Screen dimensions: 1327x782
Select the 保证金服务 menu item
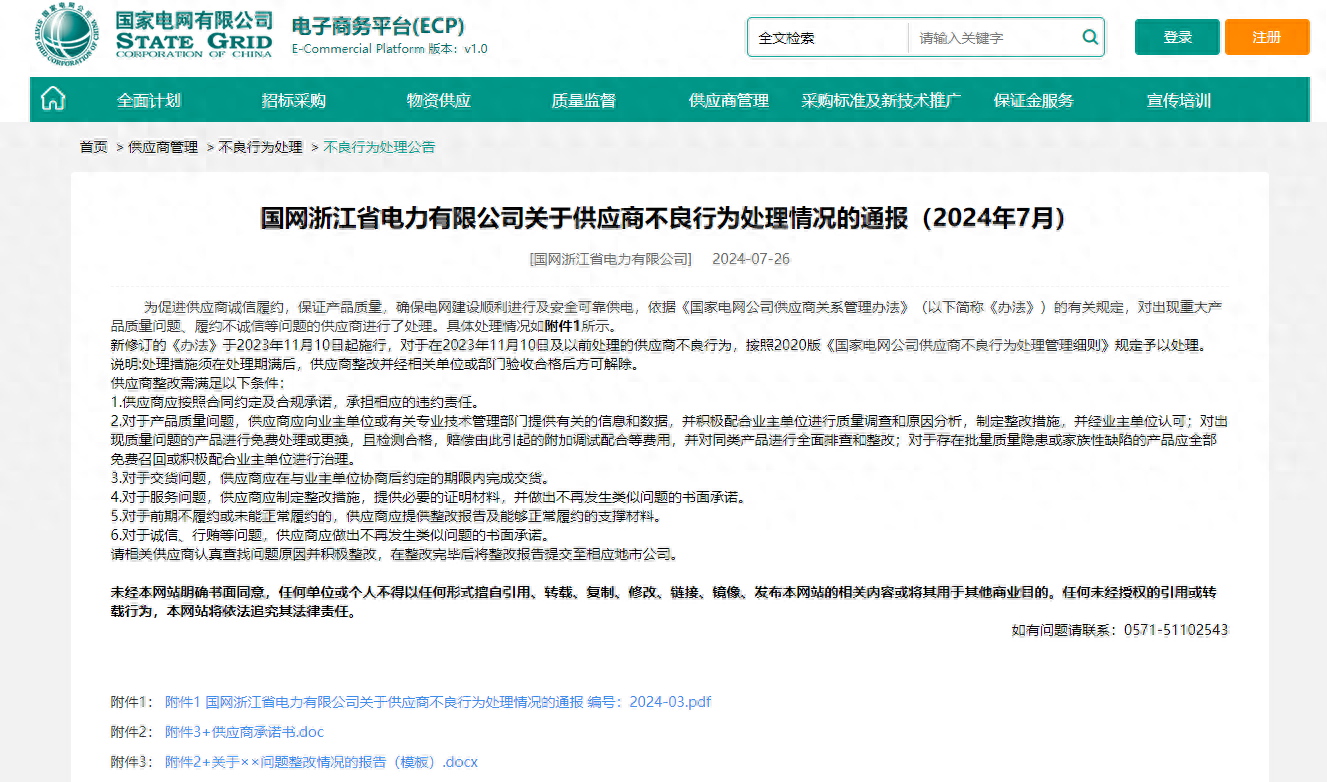point(1033,100)
